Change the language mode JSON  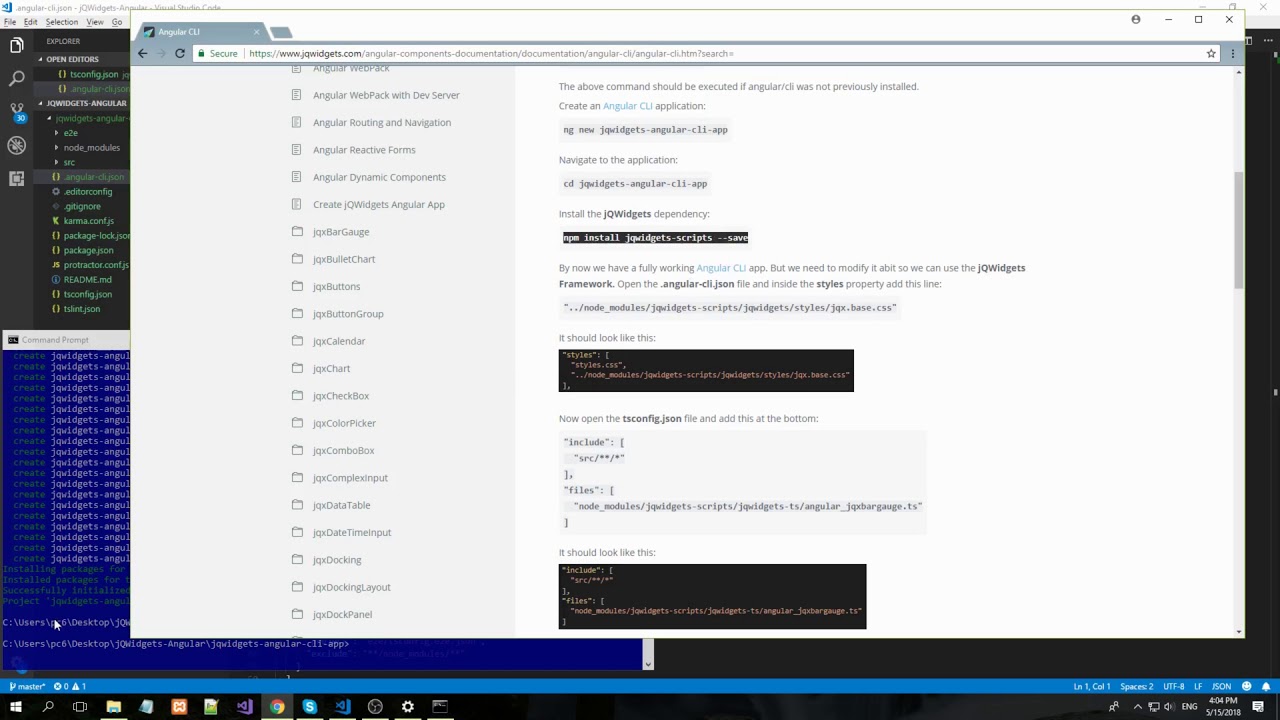1221,686
